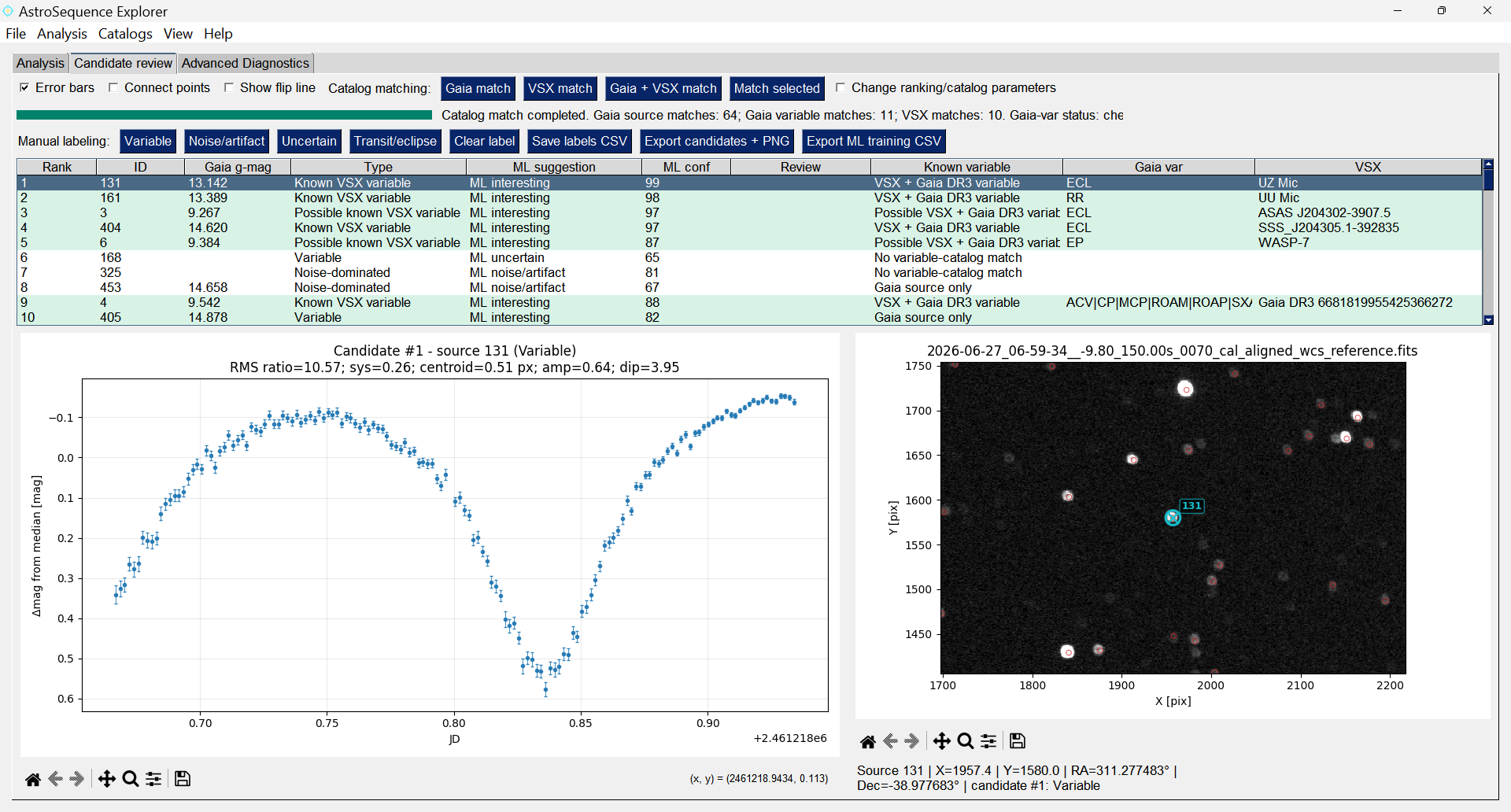Sort the table by Gaia g-mag column header
Screen dimensions: 1511x812
pos(238,167)
